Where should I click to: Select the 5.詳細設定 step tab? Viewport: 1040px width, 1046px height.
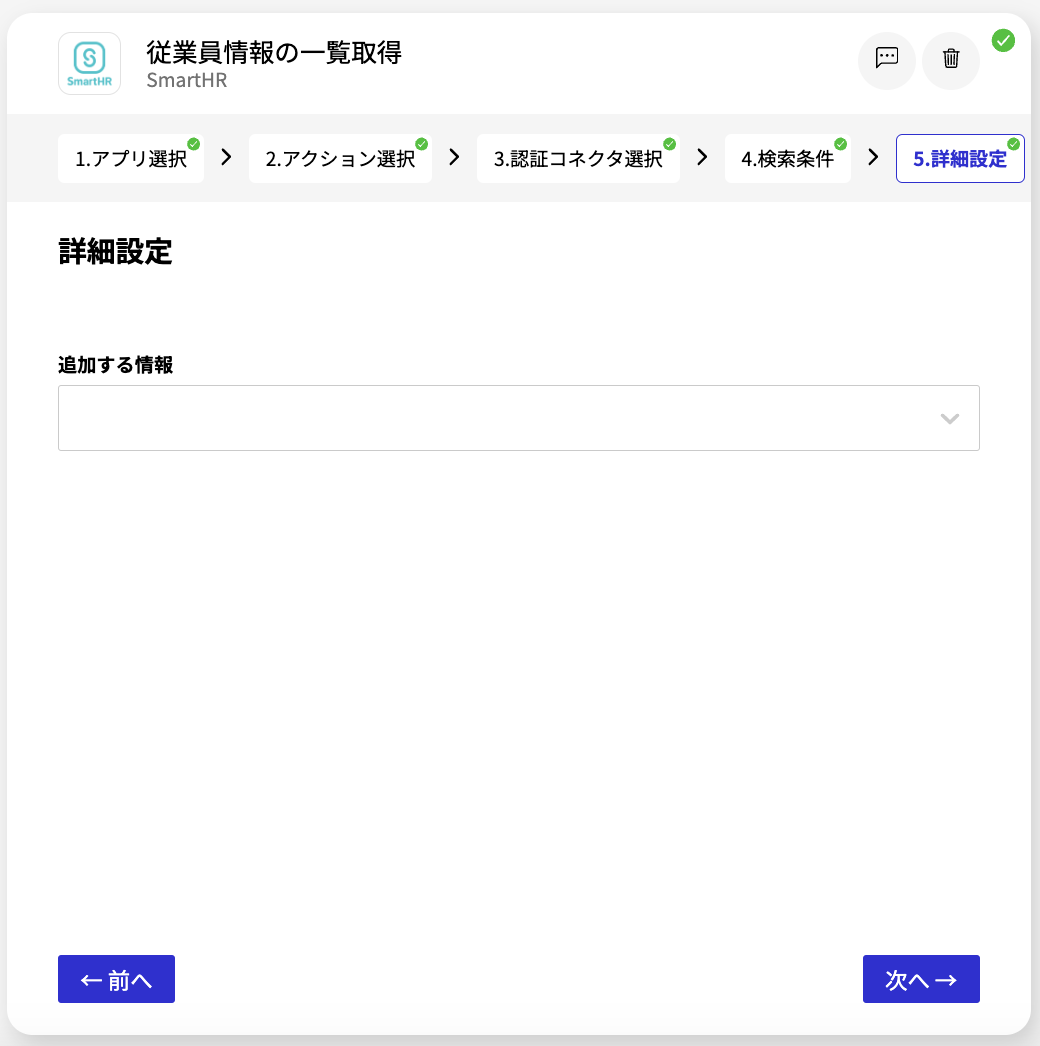point(960,159)
